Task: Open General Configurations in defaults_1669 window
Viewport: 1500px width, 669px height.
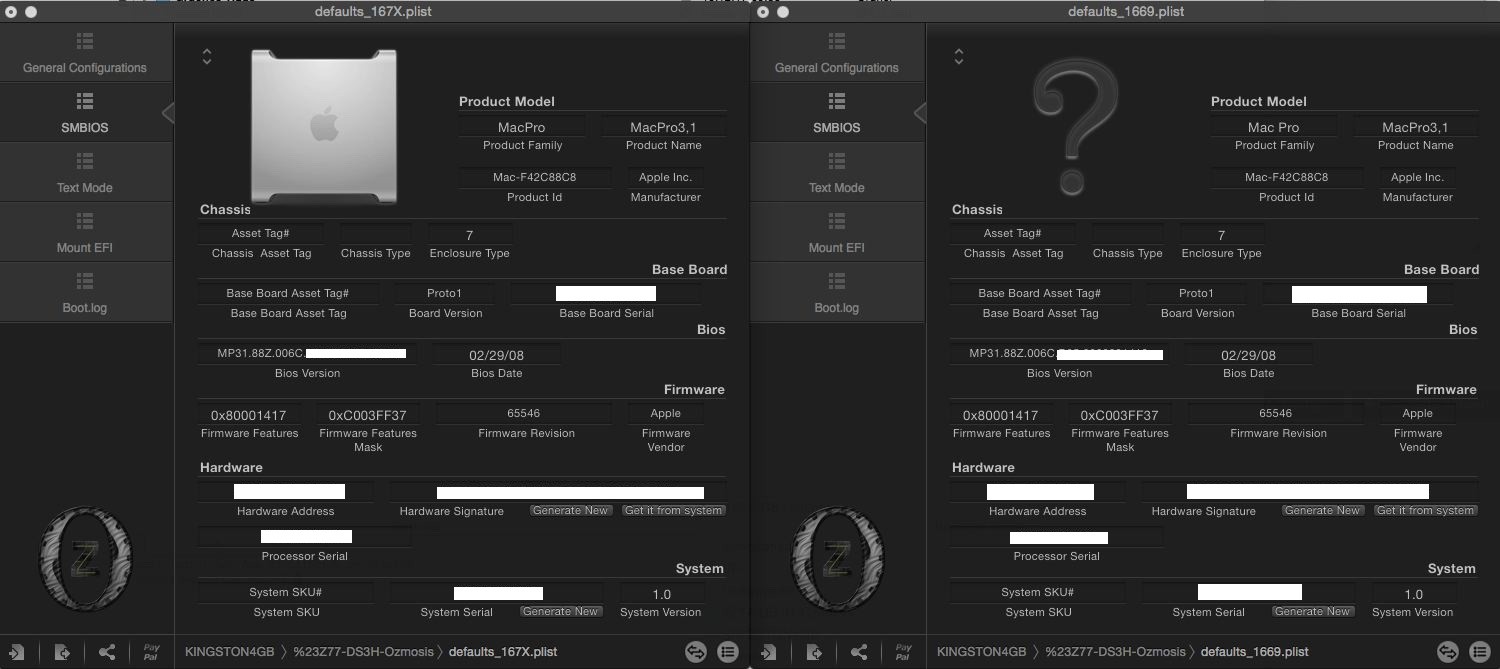Action: [837, 54]
